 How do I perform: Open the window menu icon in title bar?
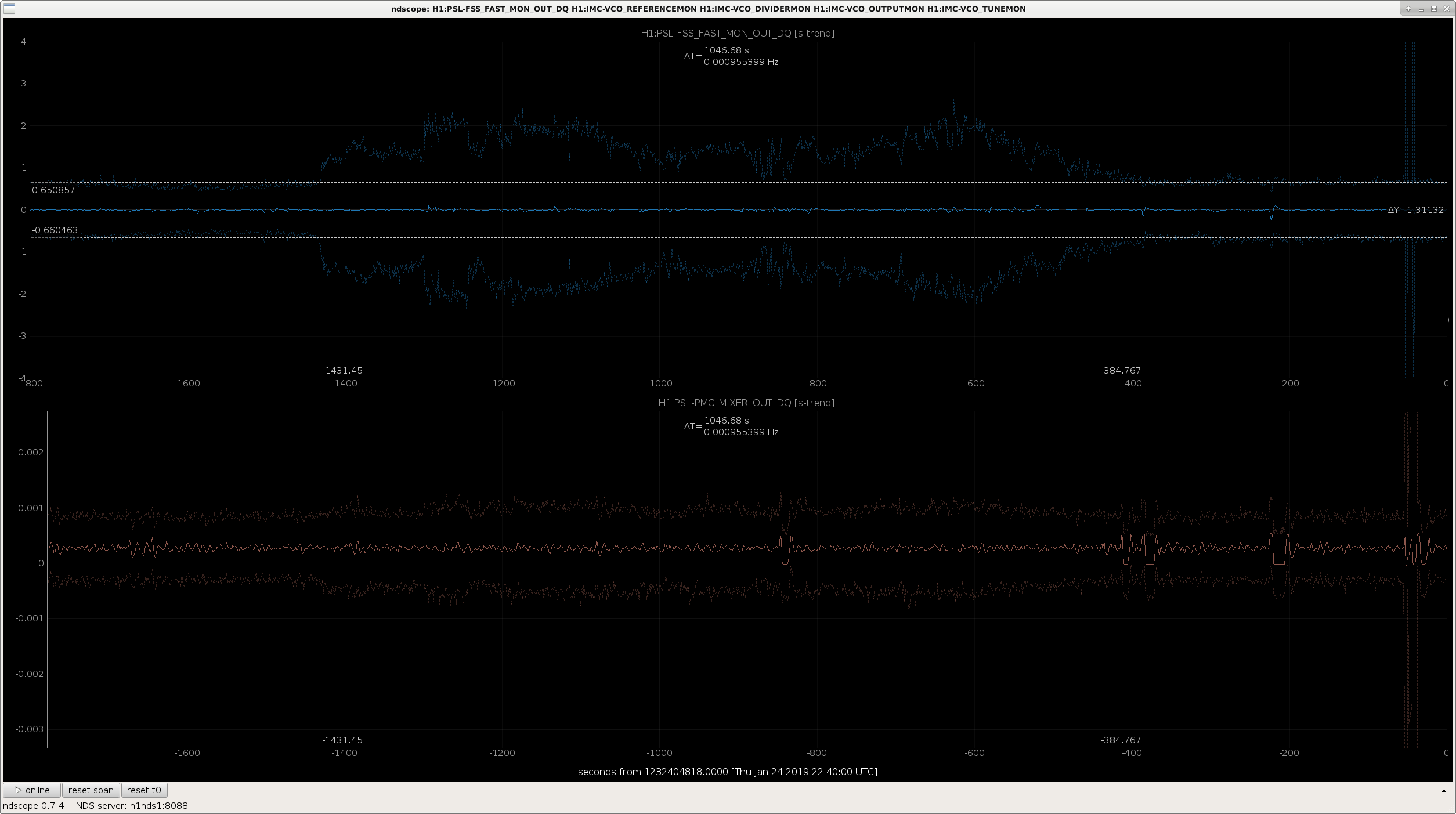[9, 9]
